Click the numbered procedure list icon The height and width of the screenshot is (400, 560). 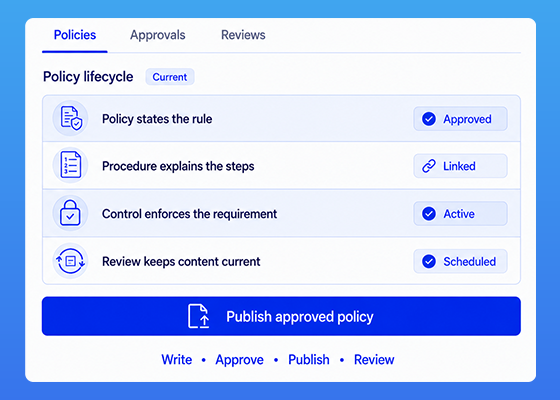click(x=70, y=165)
